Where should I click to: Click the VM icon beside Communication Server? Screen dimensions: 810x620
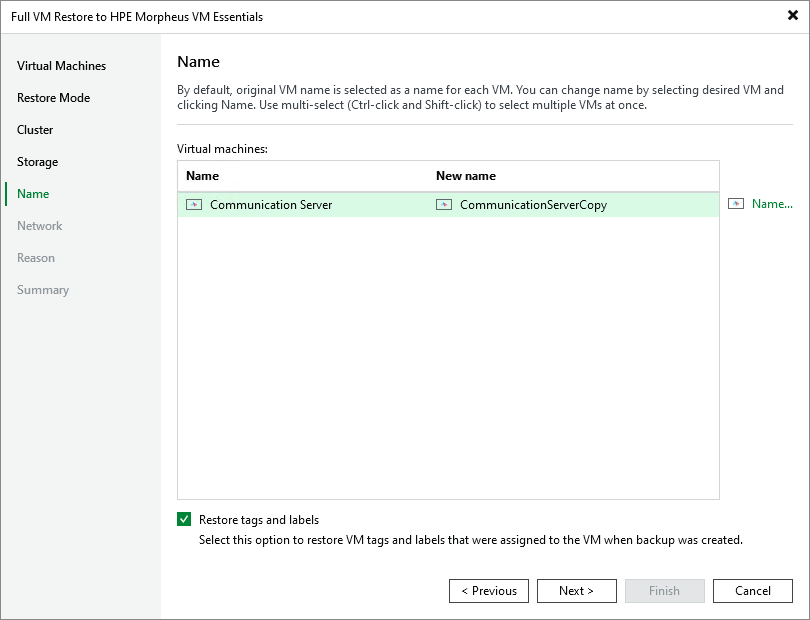(193, 203)
